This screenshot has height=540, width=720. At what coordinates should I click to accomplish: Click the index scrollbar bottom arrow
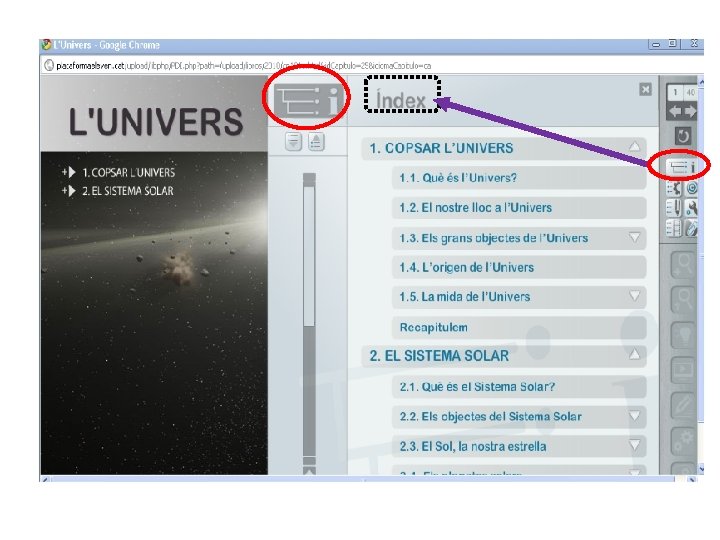309,470
